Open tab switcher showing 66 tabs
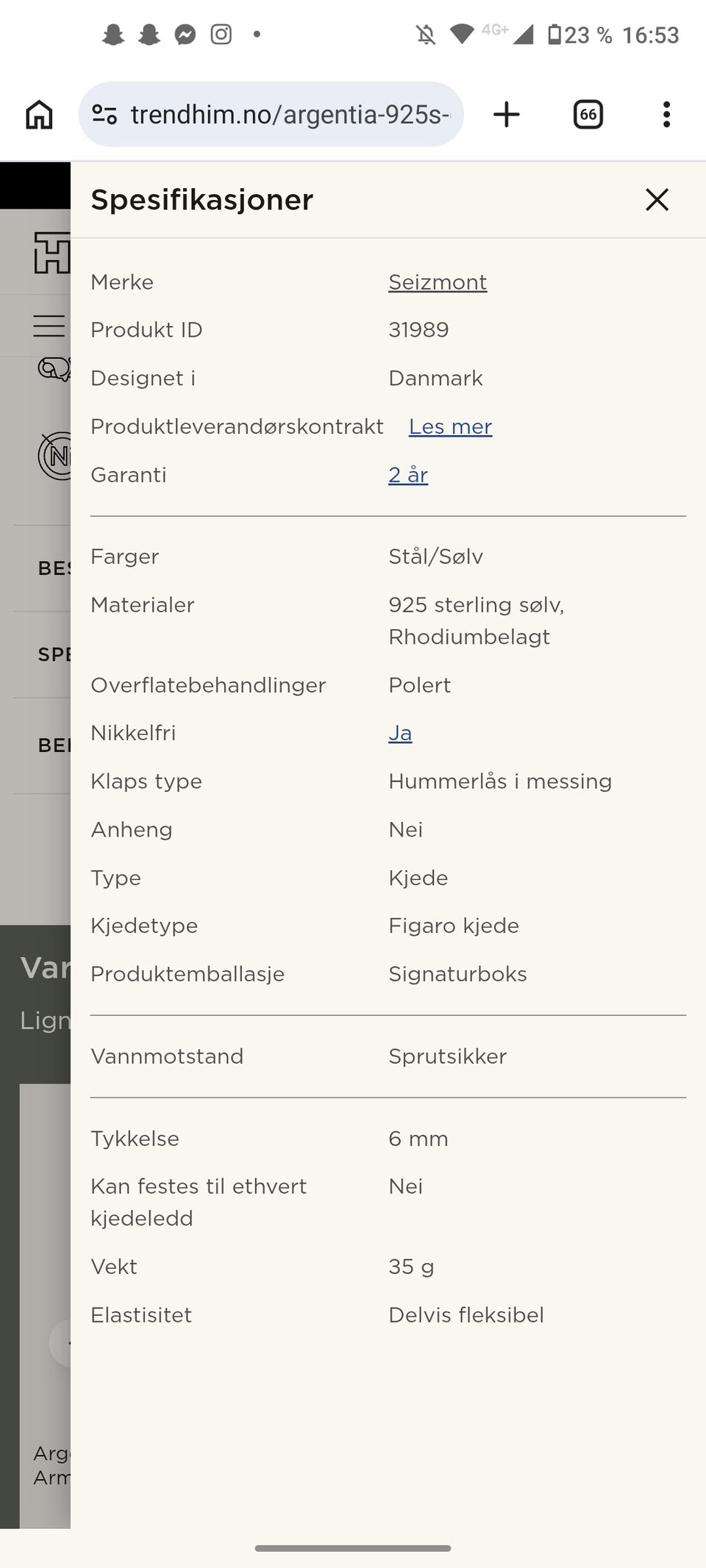 click(x=588, y=115)
